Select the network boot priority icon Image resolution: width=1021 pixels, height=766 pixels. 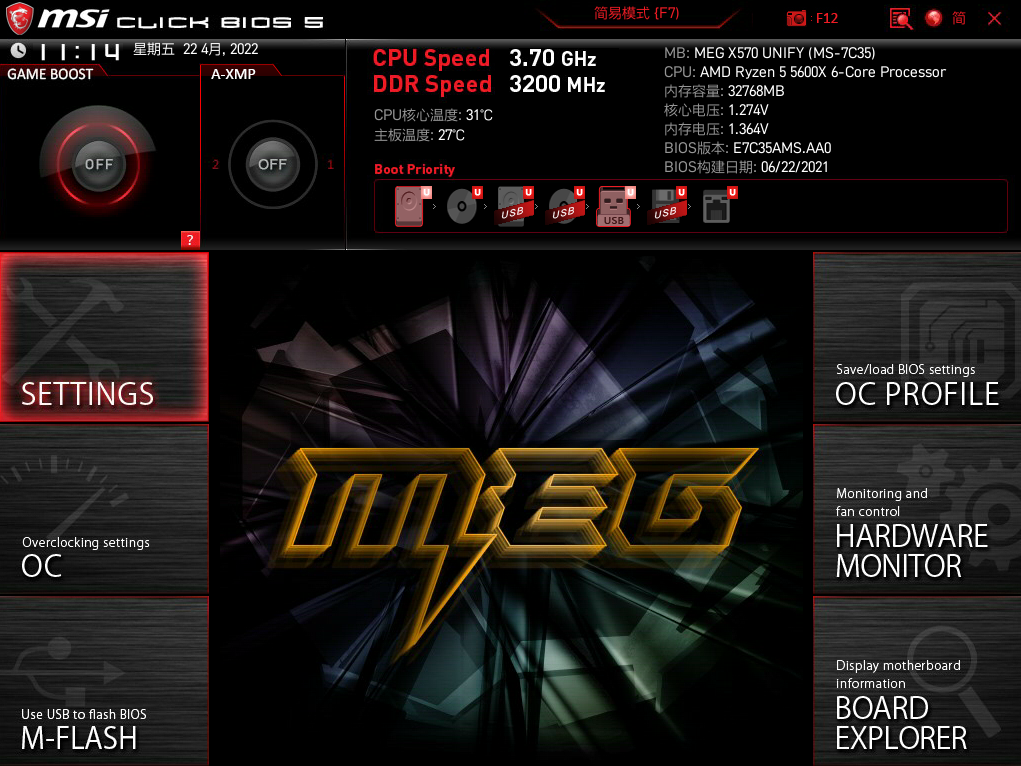(719, 206)
